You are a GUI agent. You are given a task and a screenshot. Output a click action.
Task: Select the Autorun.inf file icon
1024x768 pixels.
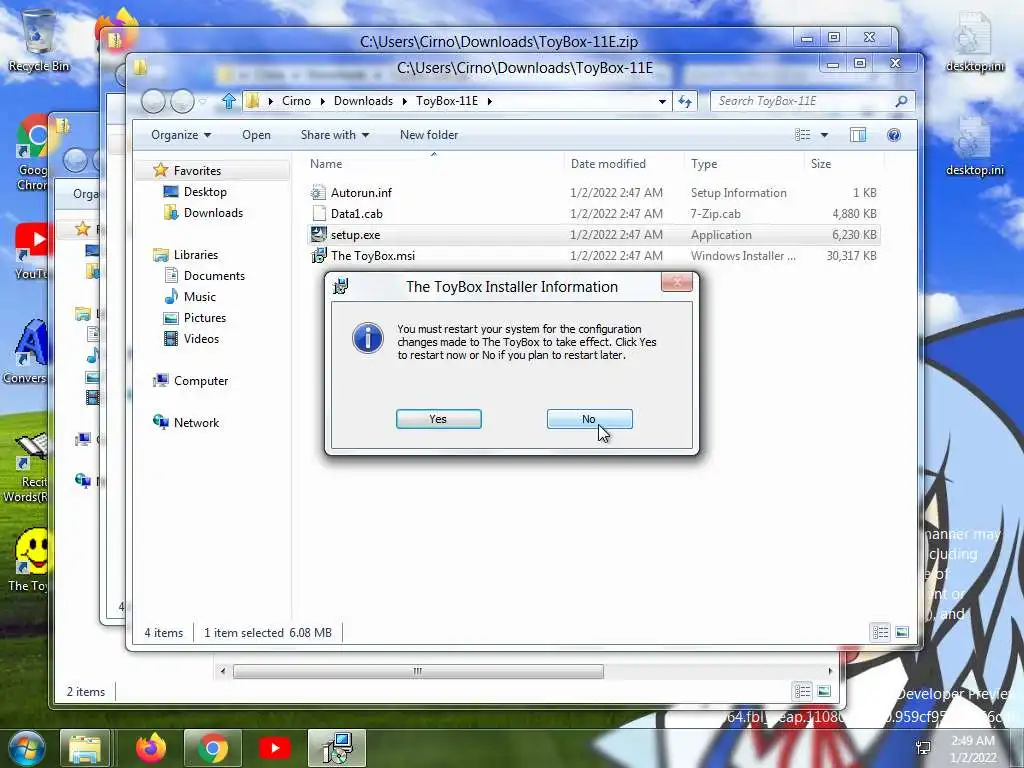tap(318, 193)
